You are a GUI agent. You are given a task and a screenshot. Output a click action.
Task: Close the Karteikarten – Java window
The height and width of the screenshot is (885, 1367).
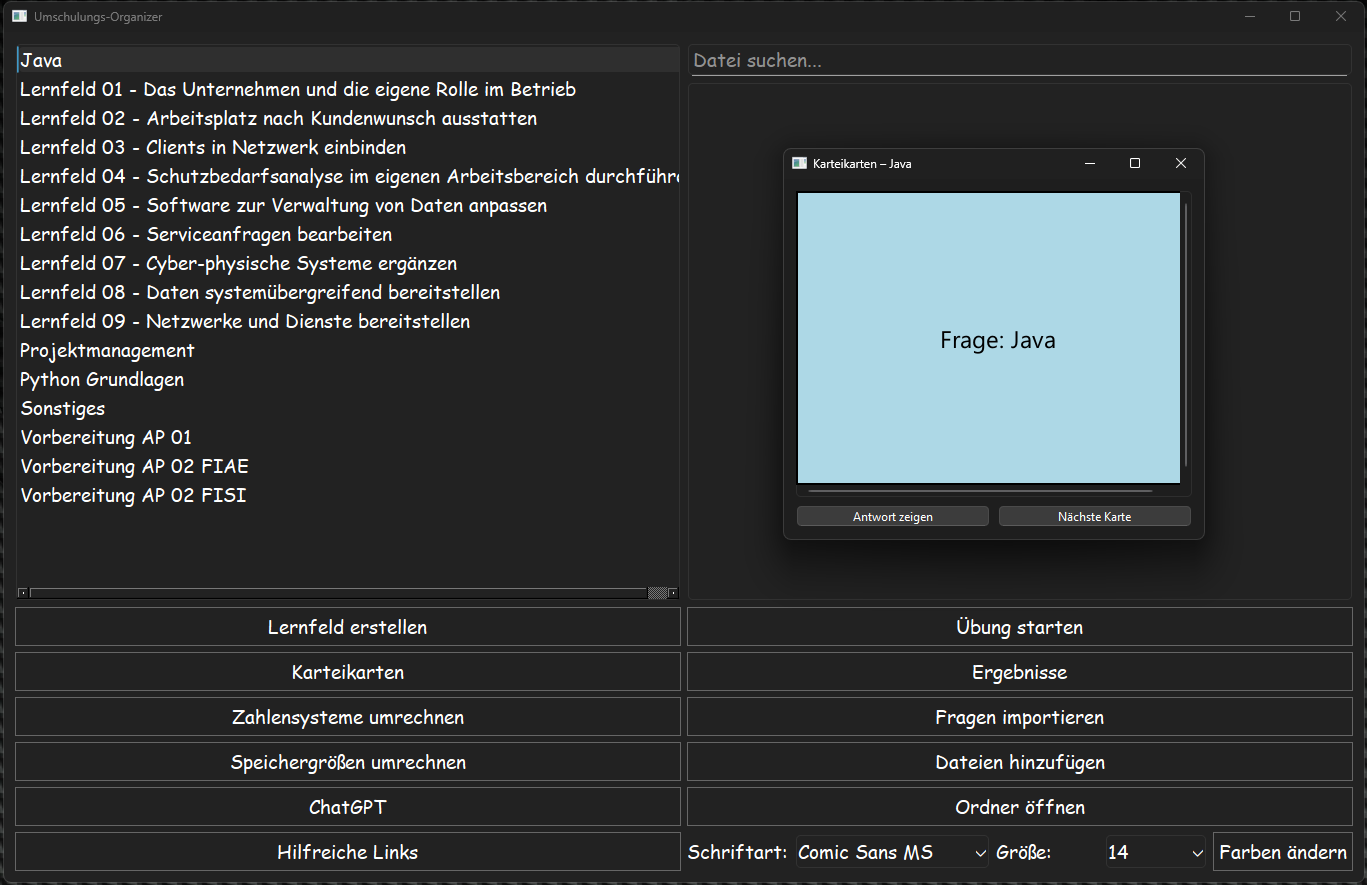point(1181,163)
